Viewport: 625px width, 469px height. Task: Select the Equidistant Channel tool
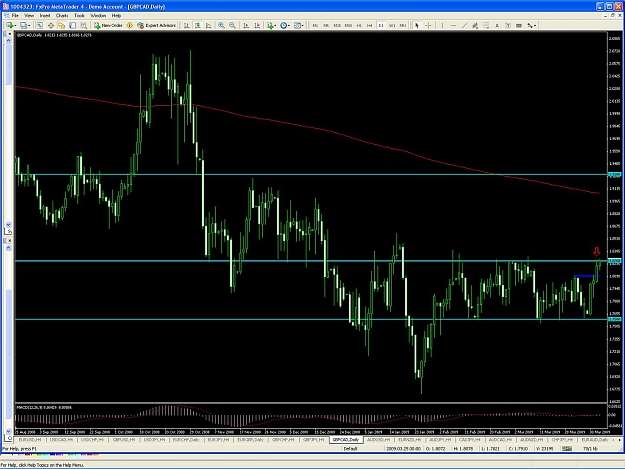(x=475, y=25)
